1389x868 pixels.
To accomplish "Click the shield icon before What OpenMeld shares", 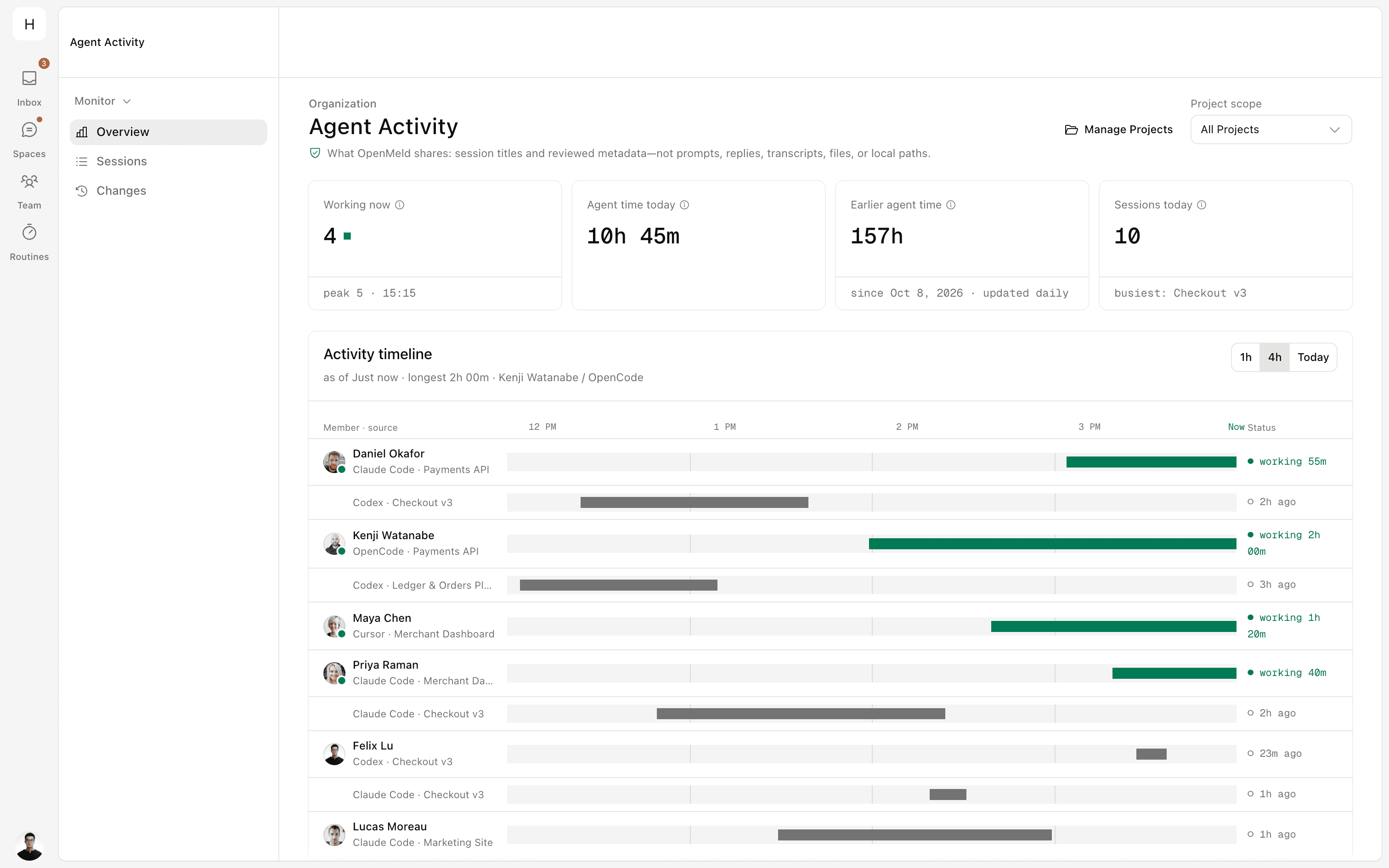I will (315, 152).
